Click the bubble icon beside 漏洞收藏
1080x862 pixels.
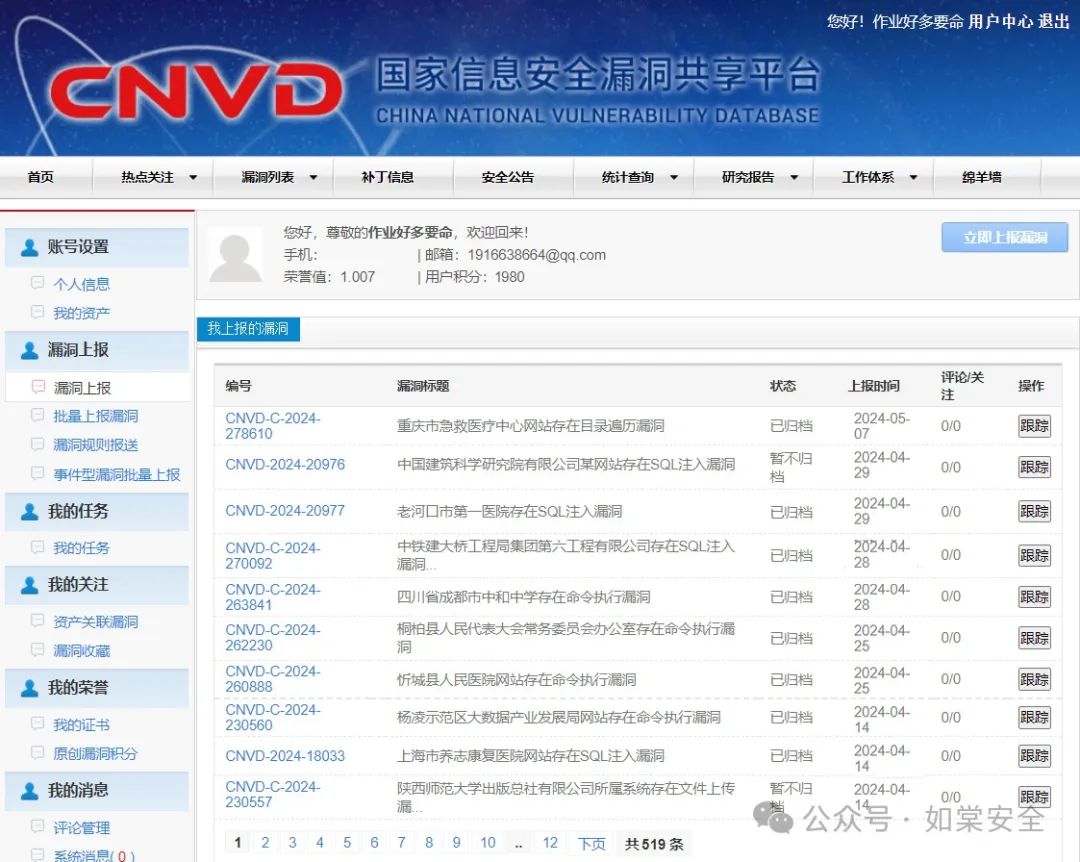[38, 650]
